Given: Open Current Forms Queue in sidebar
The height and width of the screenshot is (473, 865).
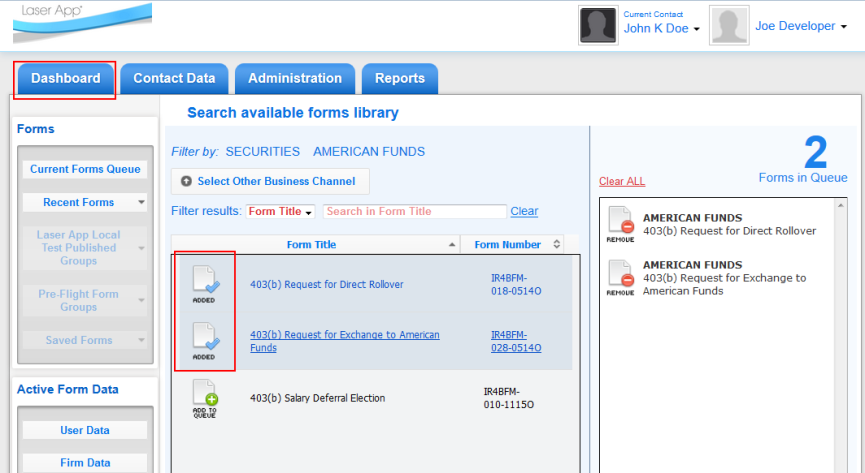Looking at the screenshot, I should tap(85, 169).
